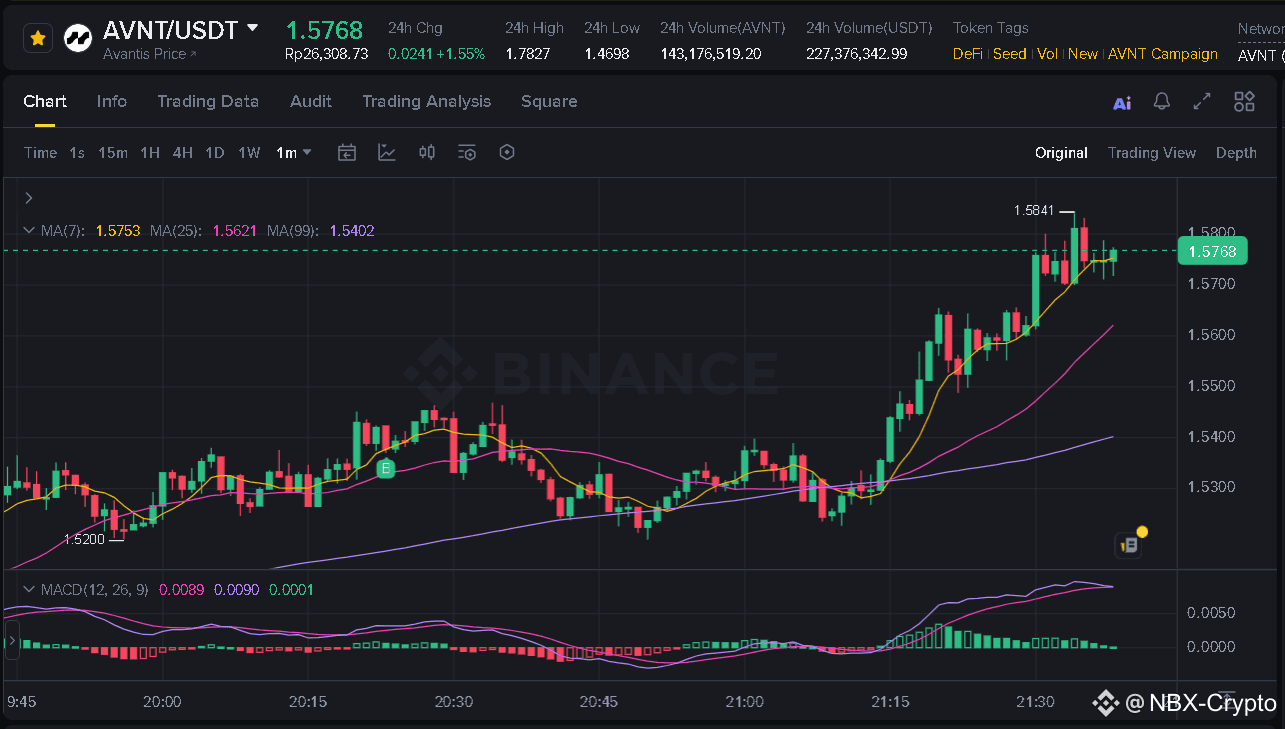Click the MA(99) value 1.5402

pos(352,231)
